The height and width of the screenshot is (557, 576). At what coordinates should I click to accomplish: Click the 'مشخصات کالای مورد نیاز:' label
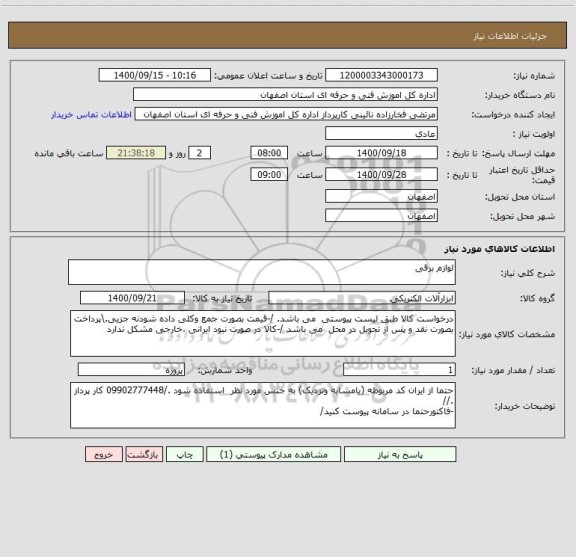point(507,334)
